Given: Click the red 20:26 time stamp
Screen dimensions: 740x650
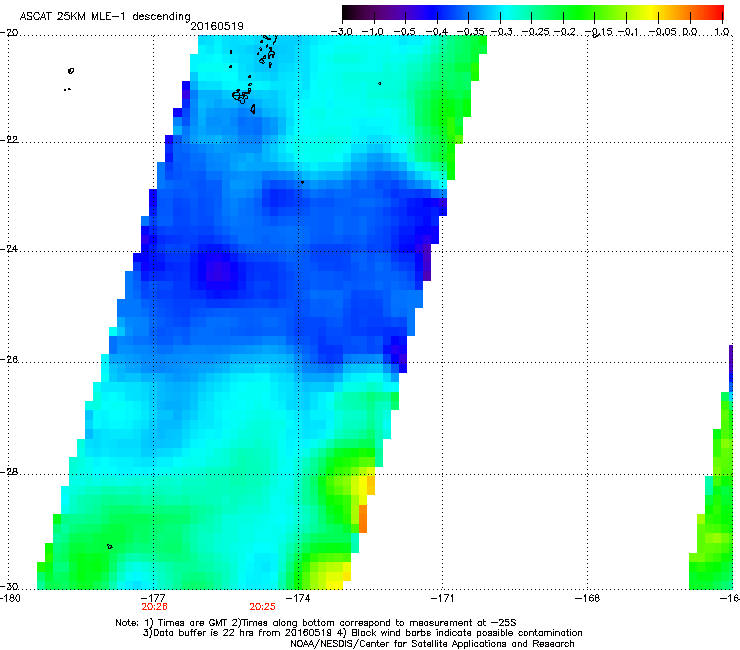Looking at the screenshot, I should pyautogui.click(x=154, y=607).
